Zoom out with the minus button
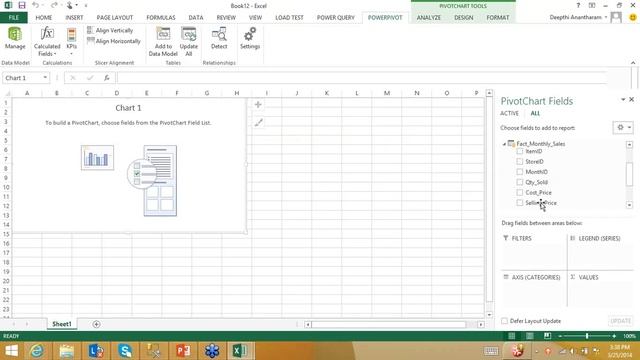640x360 pixels. [560, 336]
